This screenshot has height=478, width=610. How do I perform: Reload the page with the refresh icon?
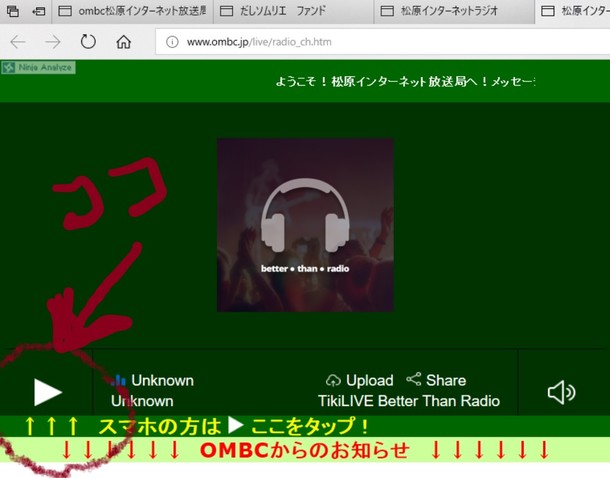pyautogui.click(x=88, y=42)
